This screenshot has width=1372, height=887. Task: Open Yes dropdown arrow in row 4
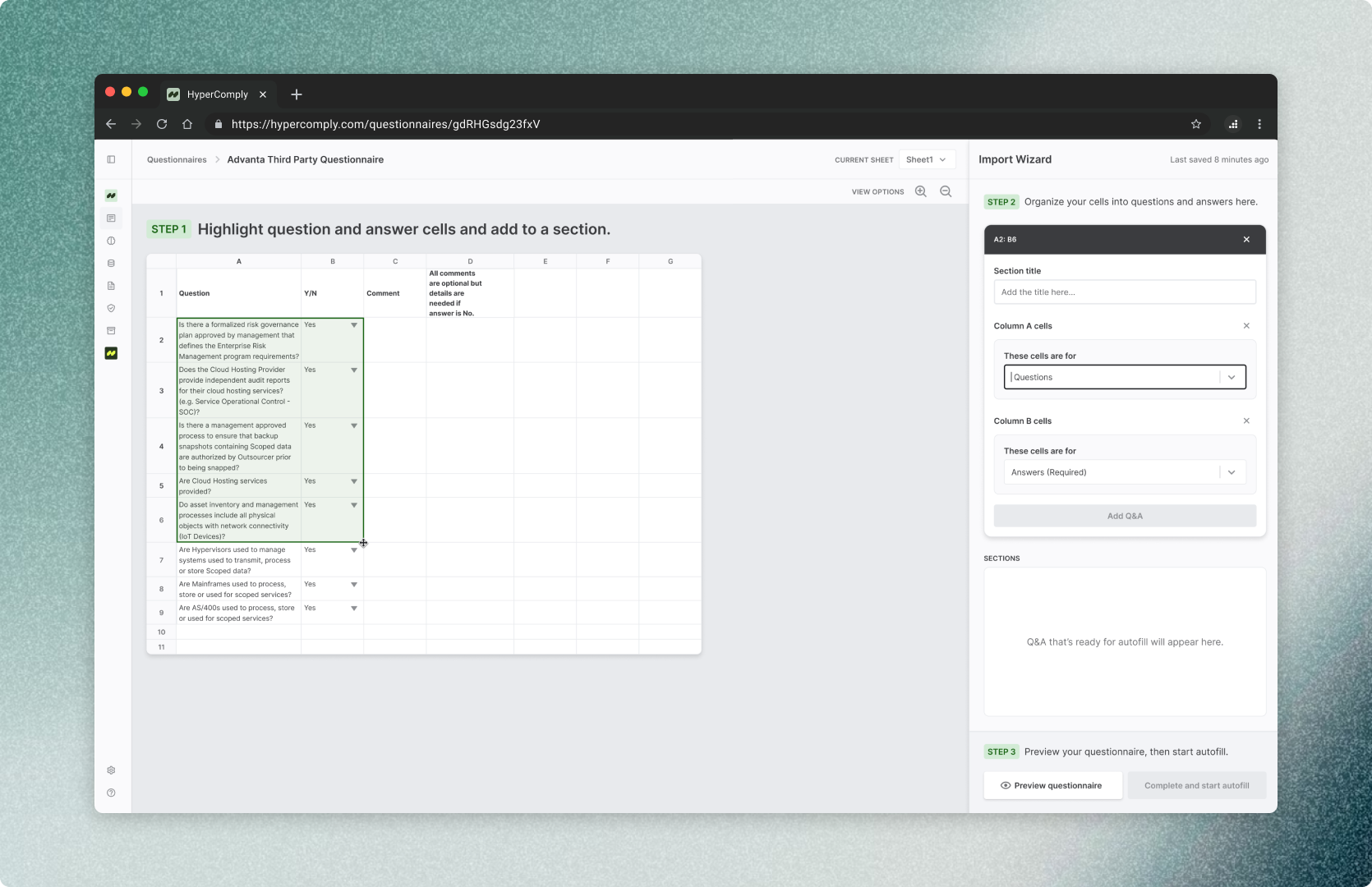[x=354, y=425]
